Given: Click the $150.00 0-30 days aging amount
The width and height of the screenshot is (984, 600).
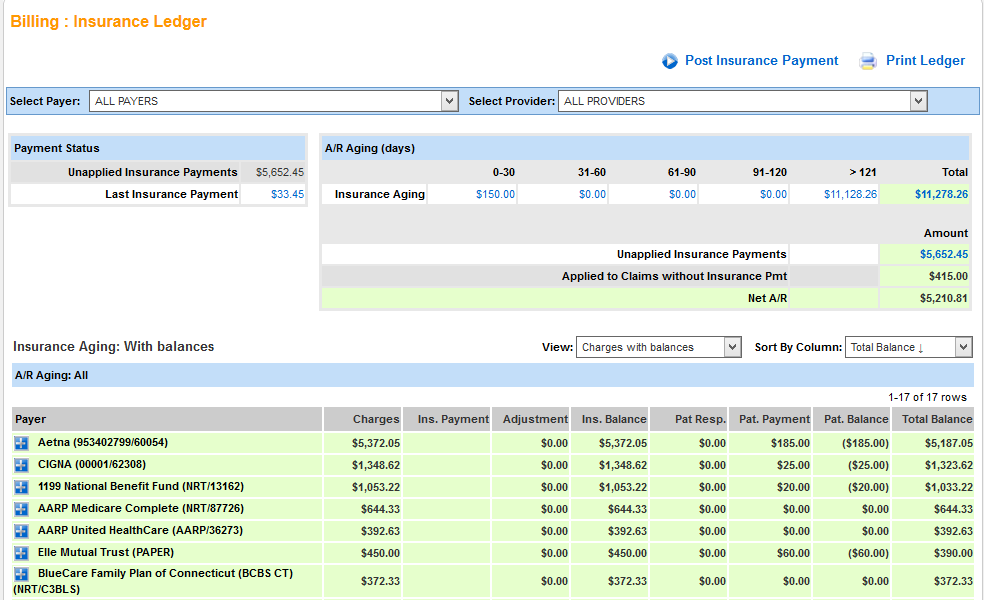Looking at the screenshot, I should 495,195.
